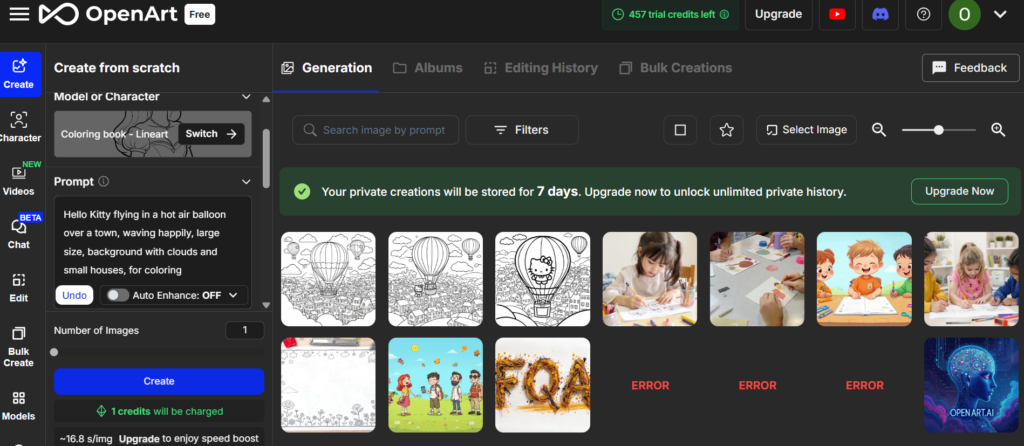
Task: Click the Number of Images slider handle
Action: click(x=54, y=352)
